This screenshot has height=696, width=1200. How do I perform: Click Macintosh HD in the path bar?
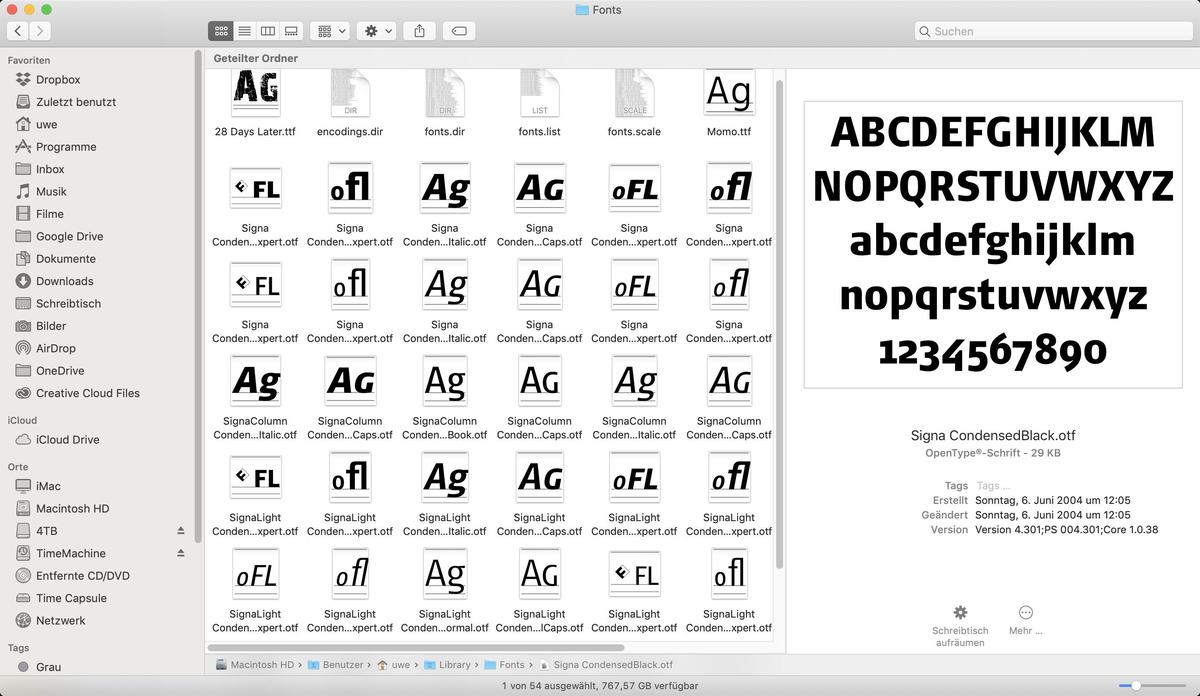tap(254, 664)
